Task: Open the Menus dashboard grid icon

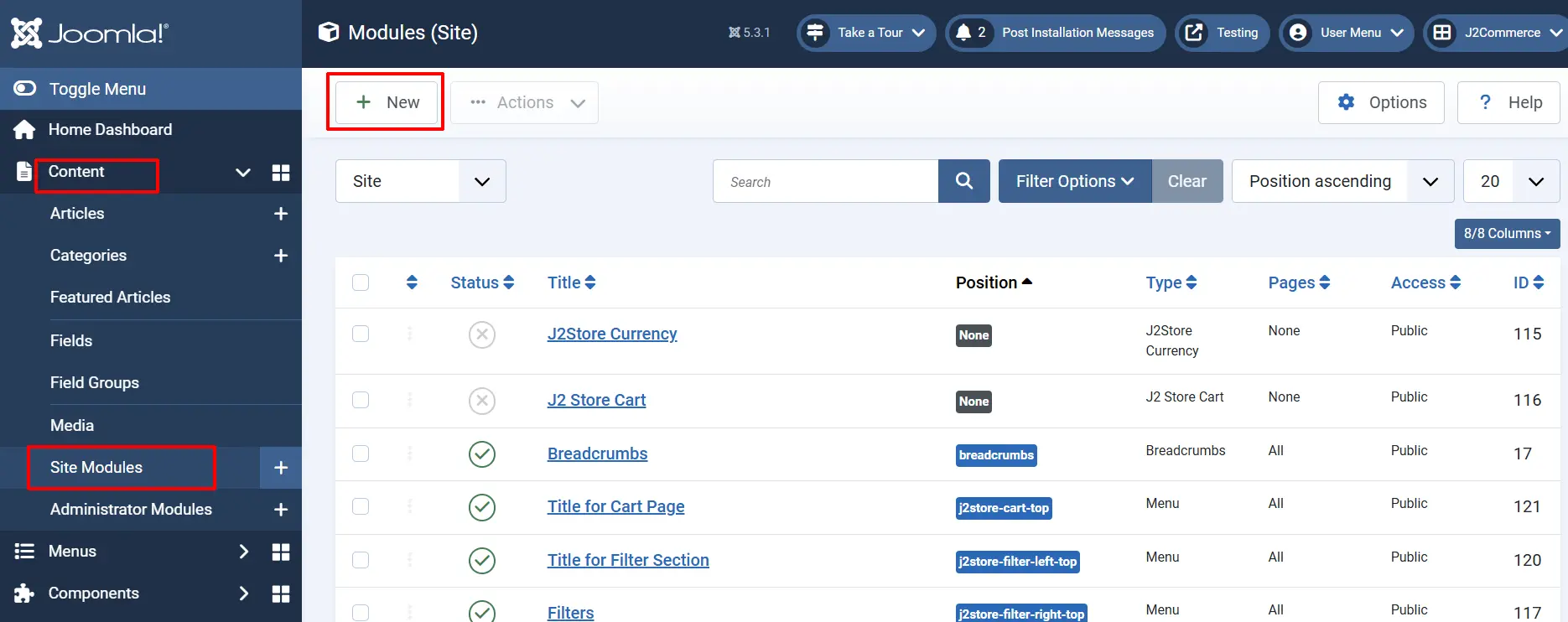Action: click(281, 552)
